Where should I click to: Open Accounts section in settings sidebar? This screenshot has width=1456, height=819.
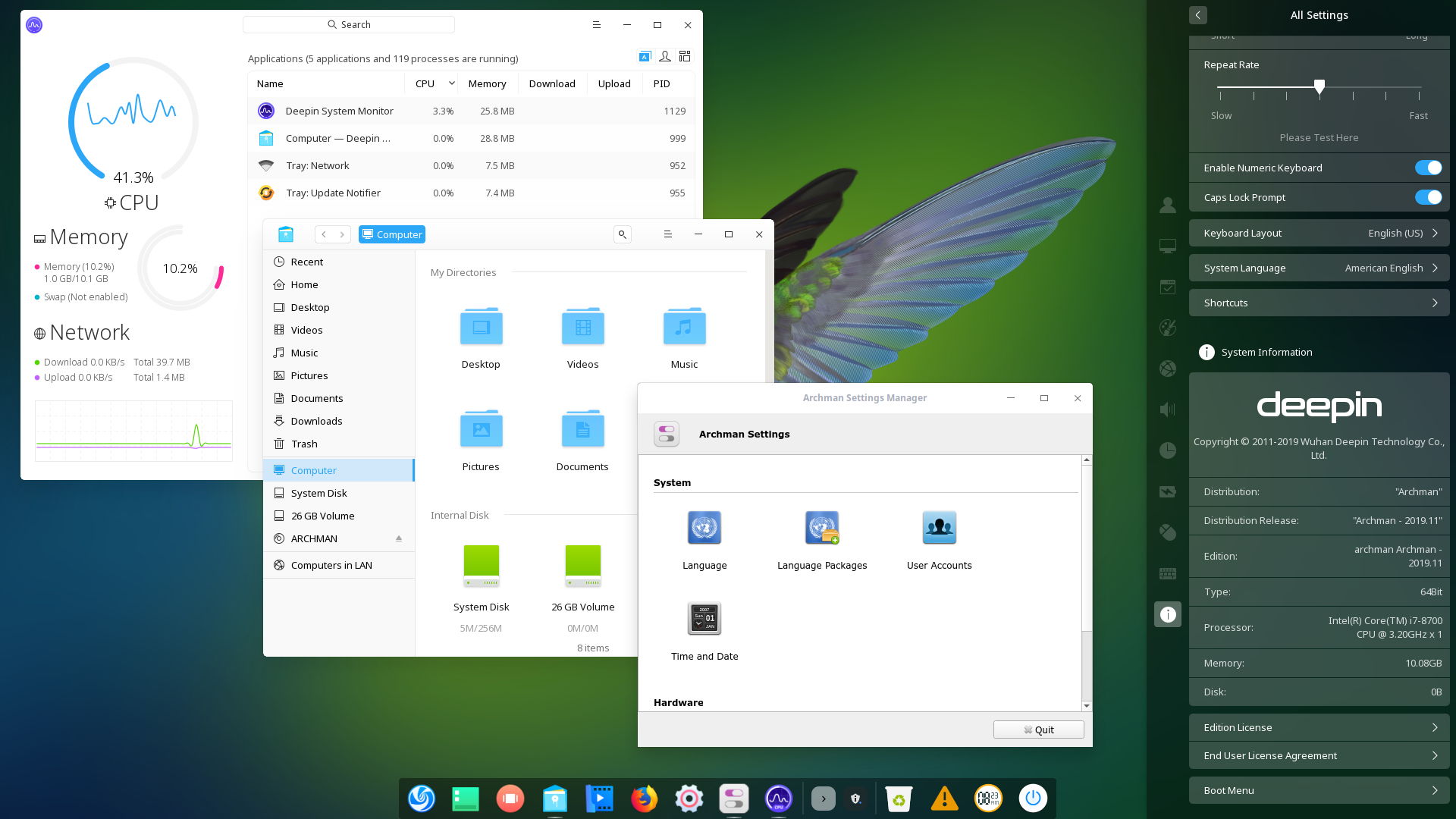(1168, 205)
